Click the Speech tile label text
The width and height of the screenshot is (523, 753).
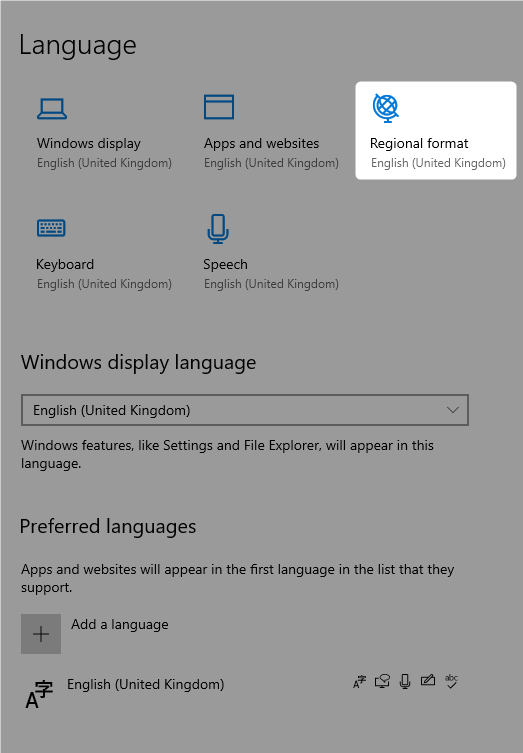click(225, 265)
